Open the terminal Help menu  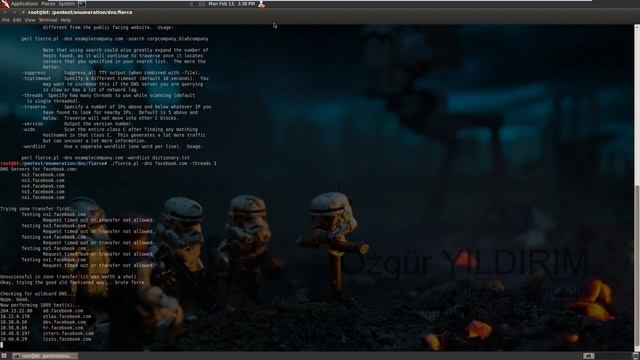65,20
